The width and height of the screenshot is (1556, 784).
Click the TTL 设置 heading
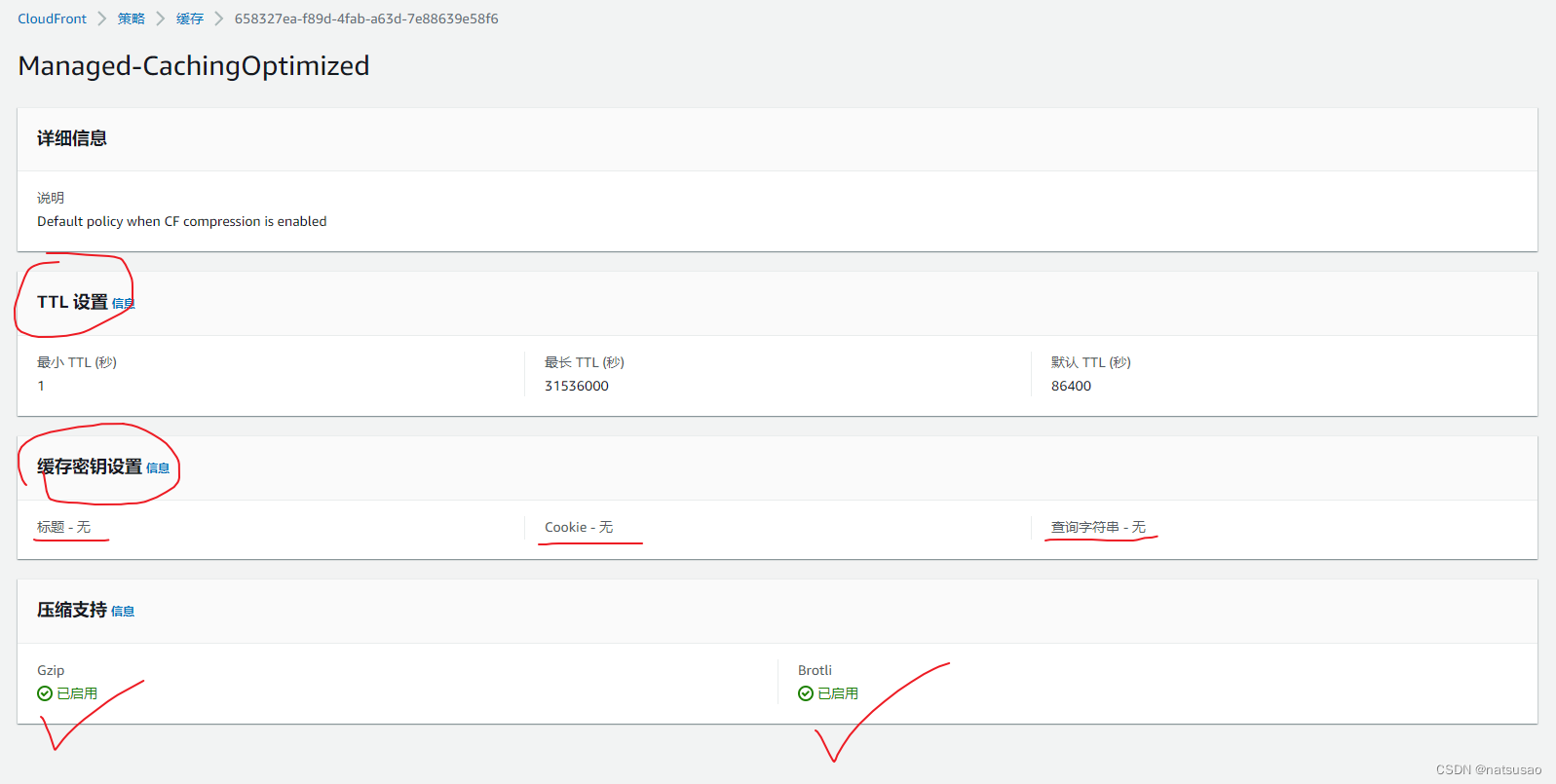click(72, 302)
